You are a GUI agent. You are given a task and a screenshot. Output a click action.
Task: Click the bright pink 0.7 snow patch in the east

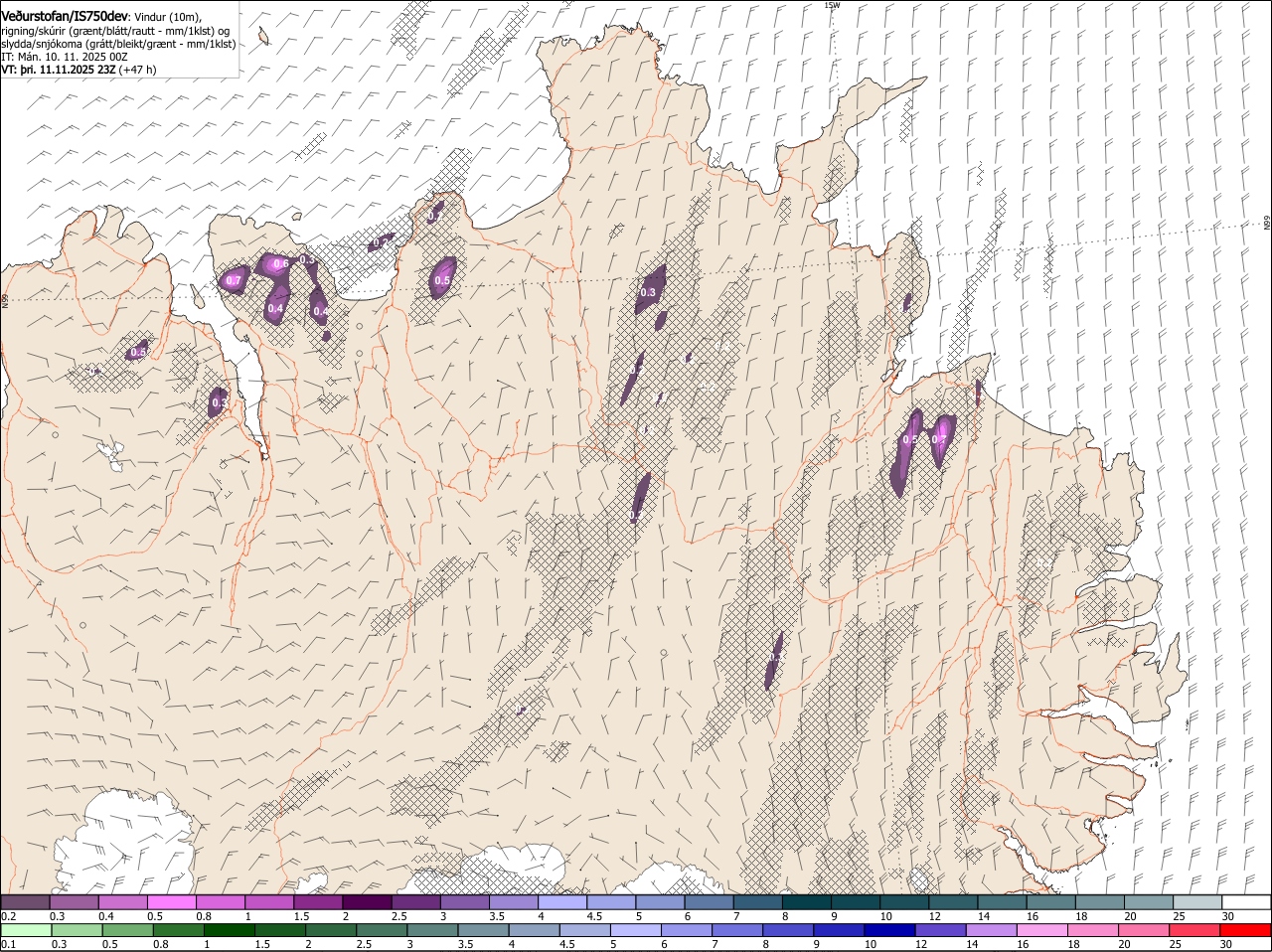click(940, 438)
